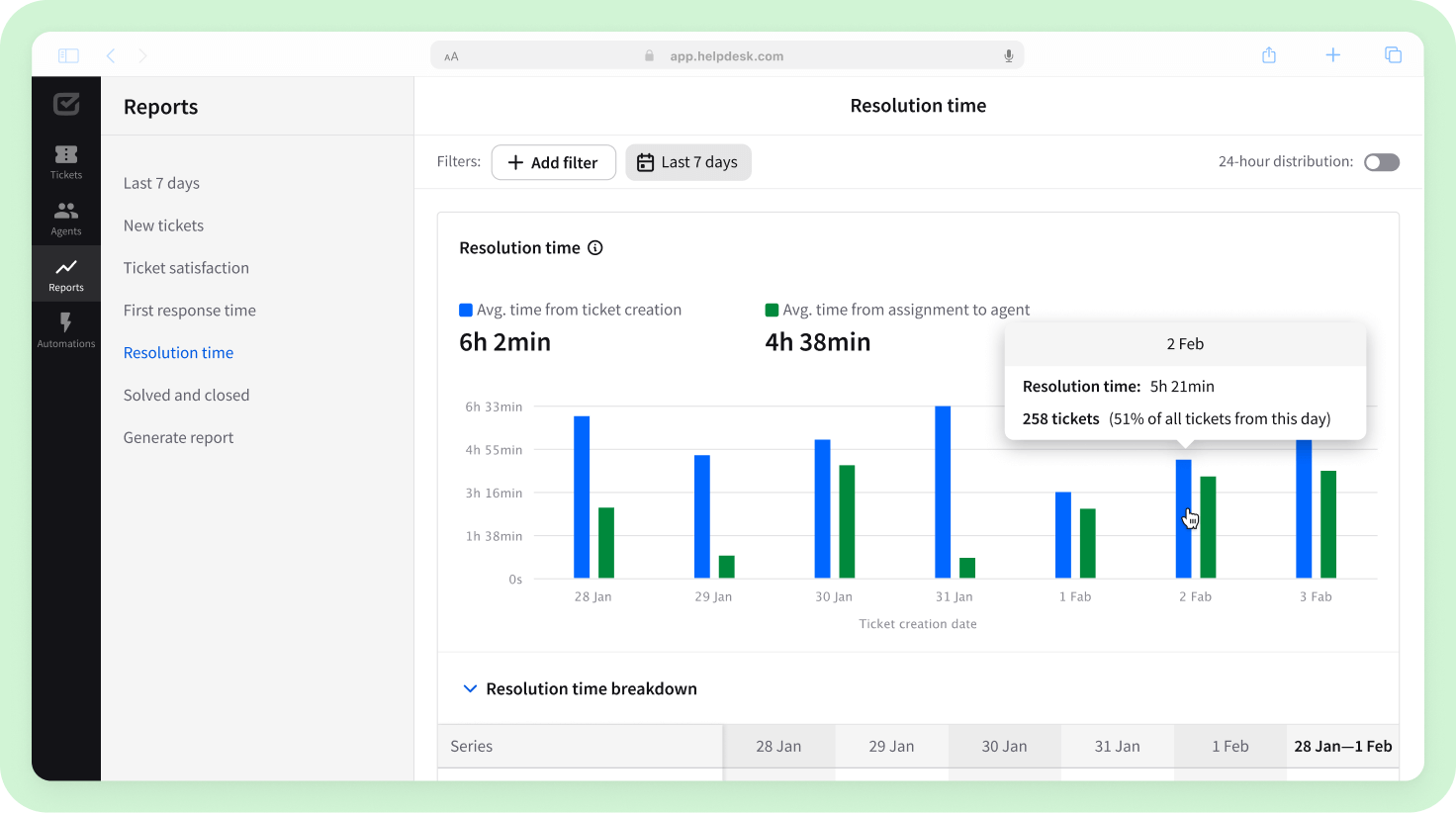Collapse the Resolution time breakdown chevron
Image resolution: width=1456 pixels, height=813 pixels.
tap(470, 688)
